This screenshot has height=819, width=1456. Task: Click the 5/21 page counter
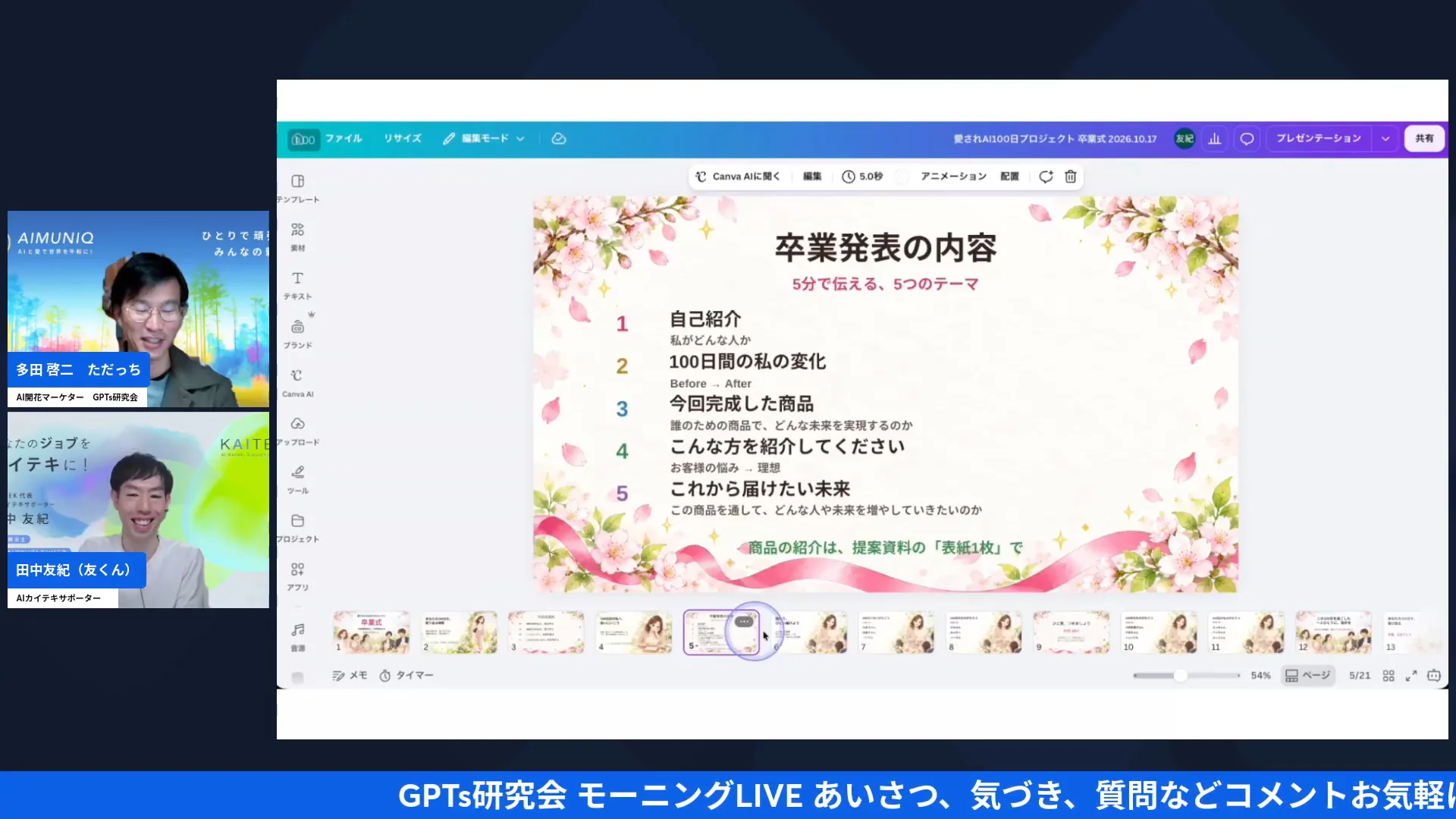(x=1360, y=676)
